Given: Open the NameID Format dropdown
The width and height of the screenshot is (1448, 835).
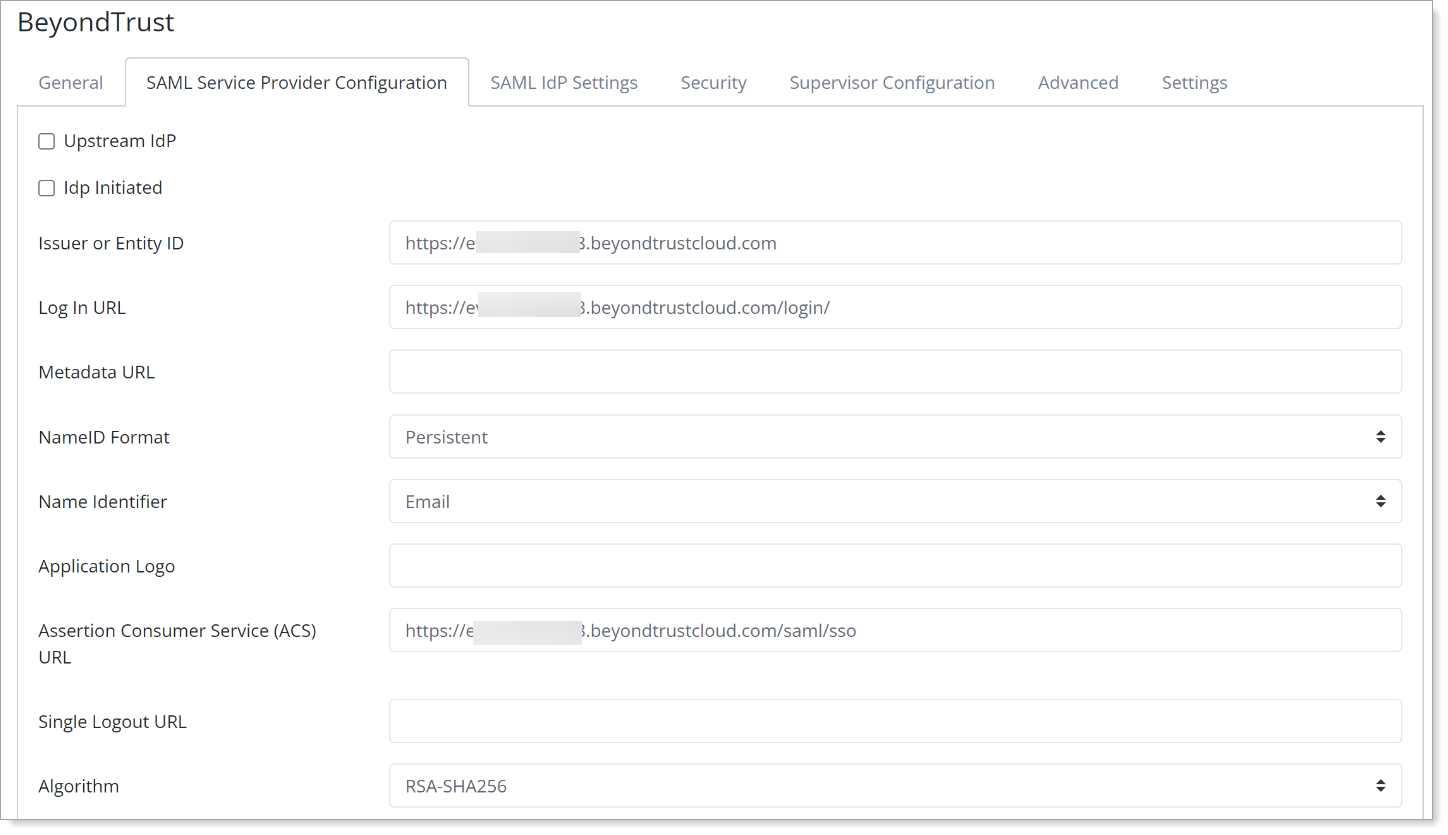Looking at the screenshot, I should [x=895, y=437].
